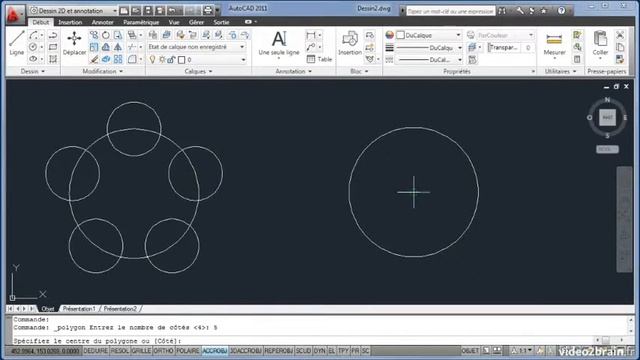Choose the circle tool in Dessin panel
Viewport: 640px width, 360px height.
coord(33,47)
